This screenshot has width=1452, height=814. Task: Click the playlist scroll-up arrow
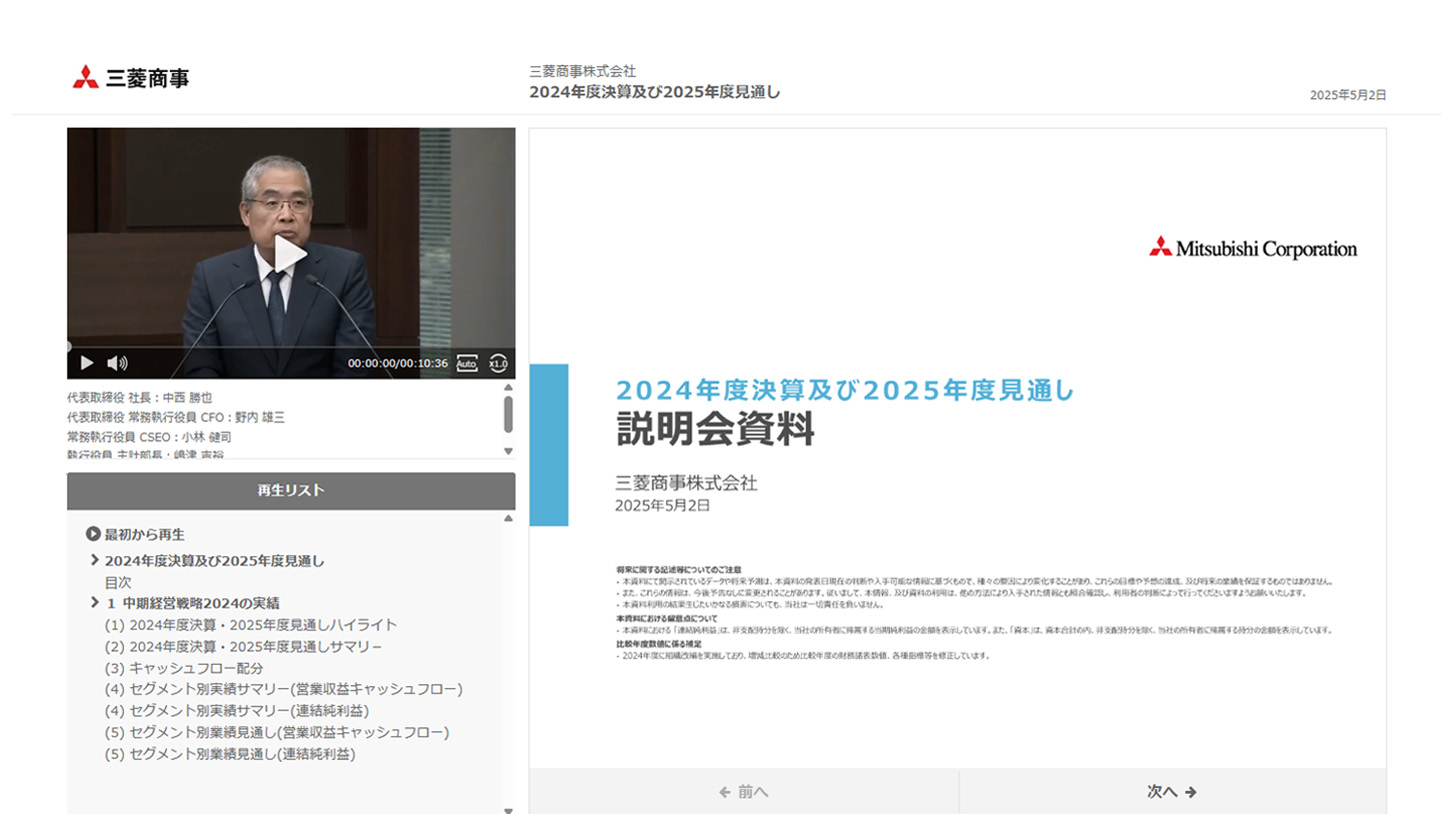click(508, 518)
